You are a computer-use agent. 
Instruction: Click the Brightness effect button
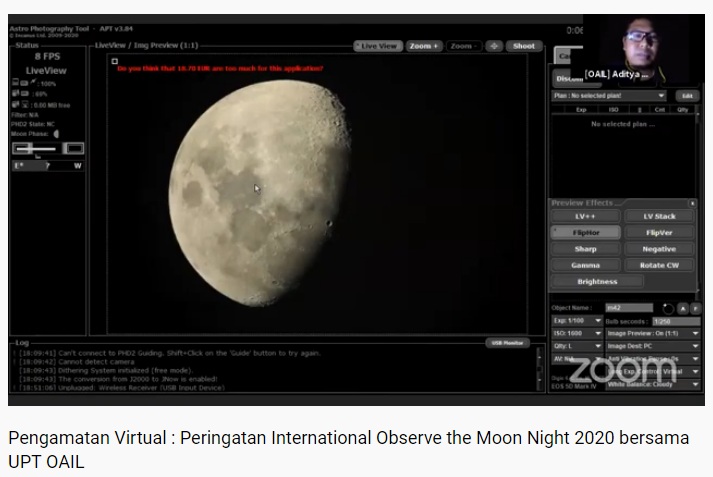(597, 281)
